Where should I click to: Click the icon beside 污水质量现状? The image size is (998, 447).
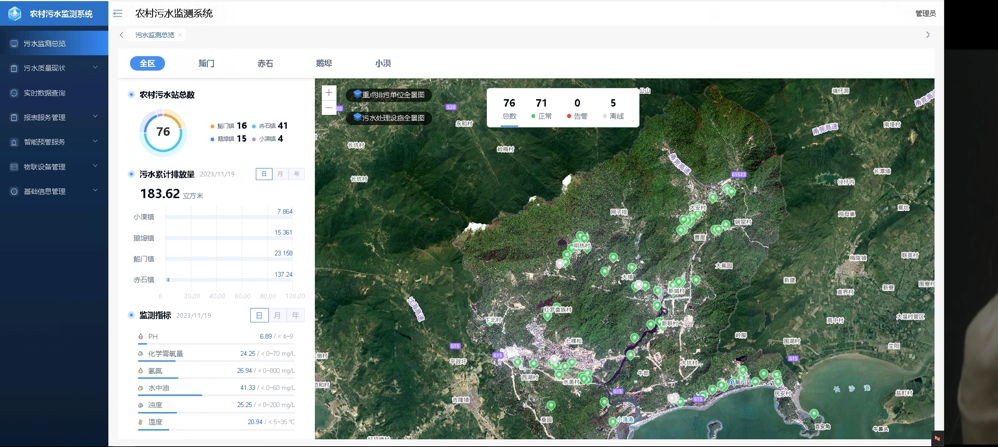(14, 68)
